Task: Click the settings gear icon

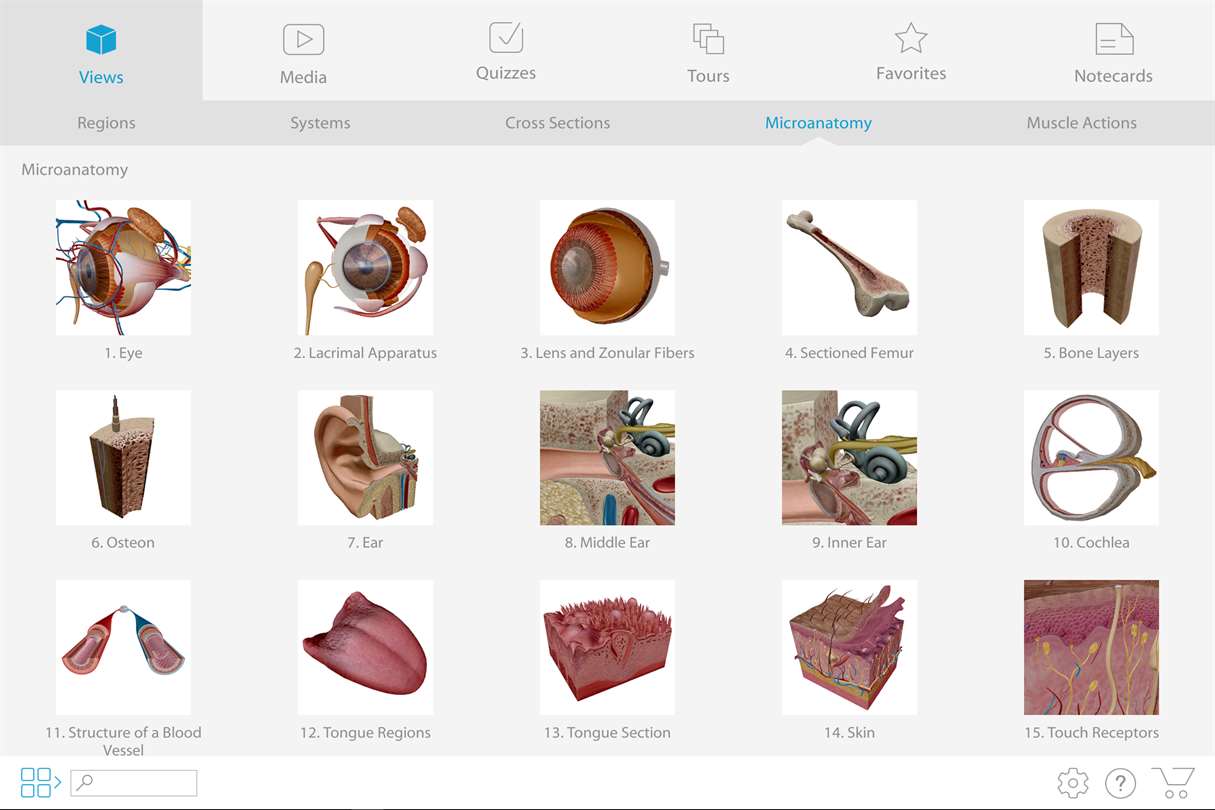Action: point(1073,782)
